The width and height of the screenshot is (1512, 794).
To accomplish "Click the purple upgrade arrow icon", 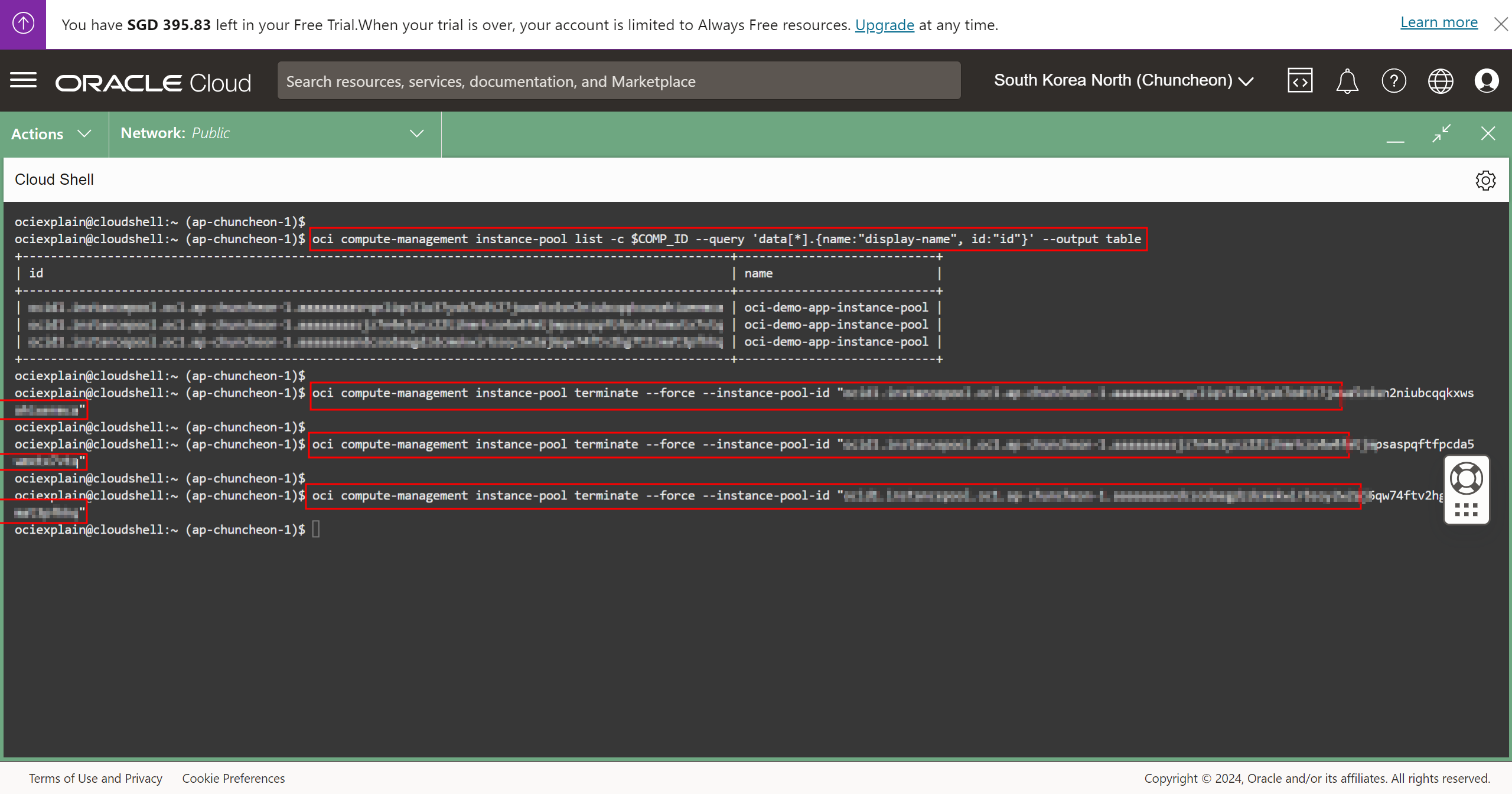I will point(23,24).
